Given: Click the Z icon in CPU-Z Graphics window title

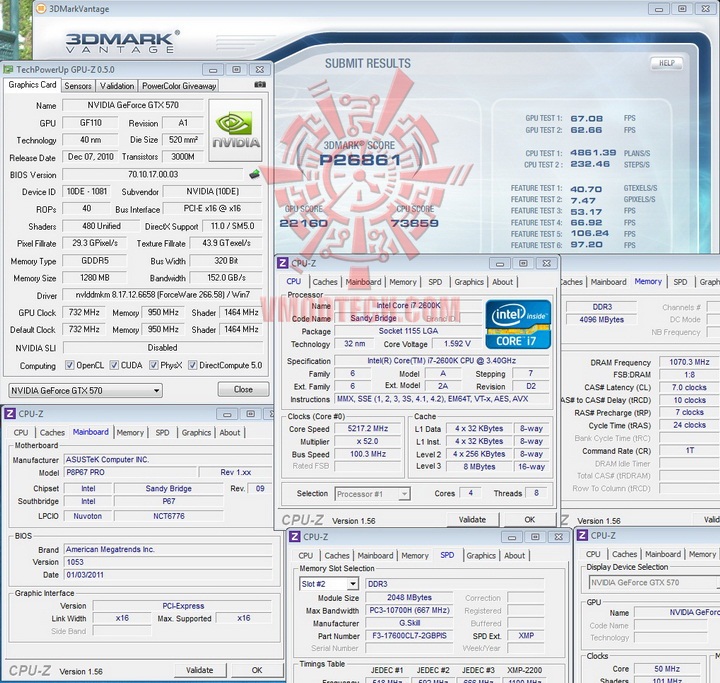Looking at the screenshot, I should (582, 535).
